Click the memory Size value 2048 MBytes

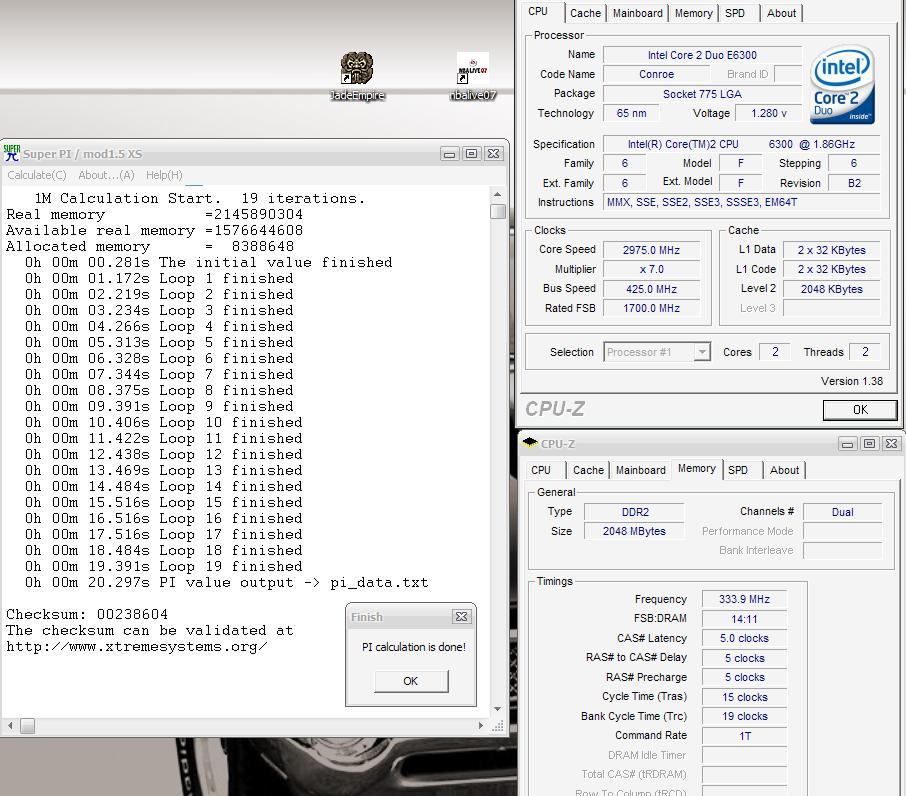[634, 531]
